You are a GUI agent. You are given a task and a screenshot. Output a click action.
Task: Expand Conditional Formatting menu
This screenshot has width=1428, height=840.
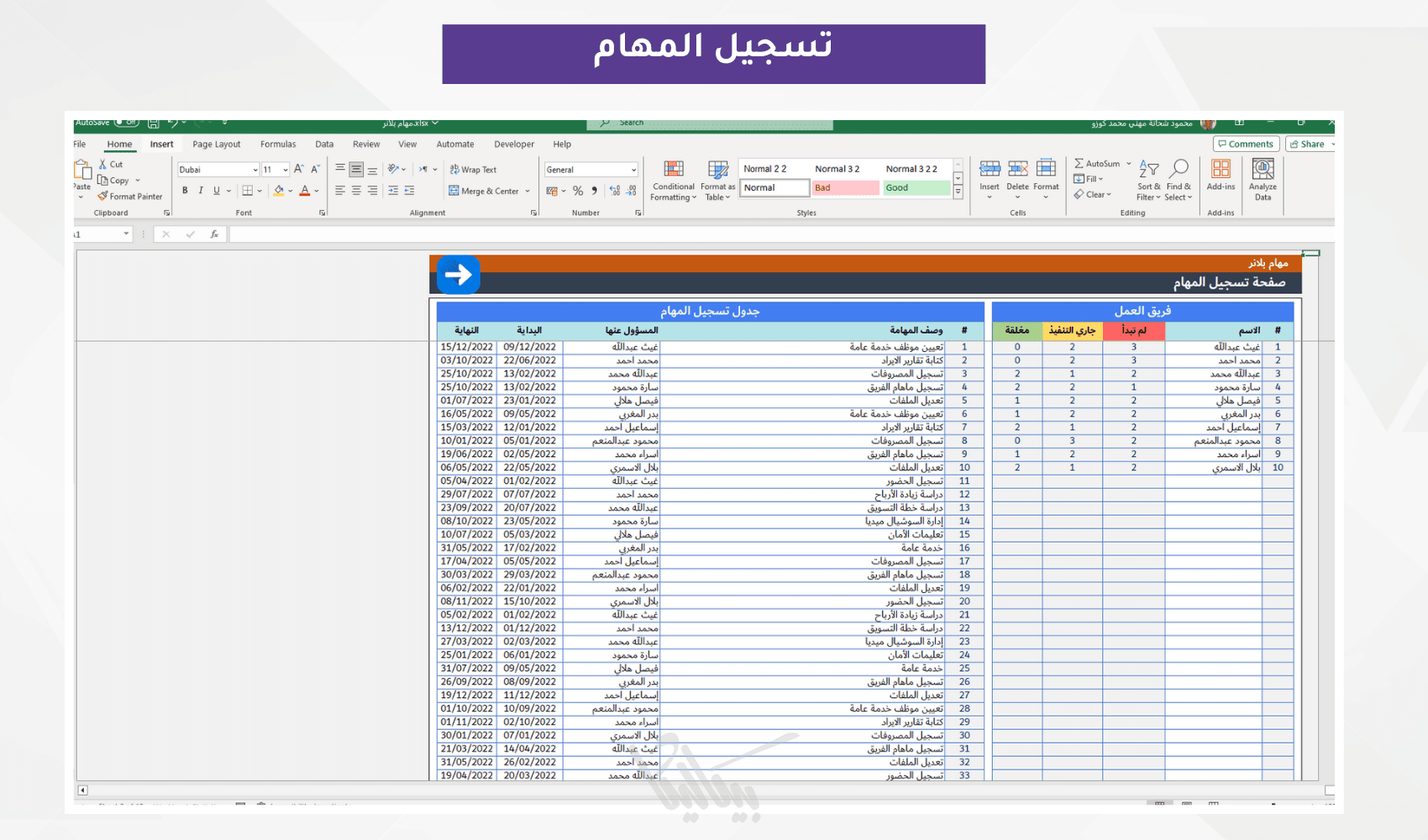[x=673, y=181]
